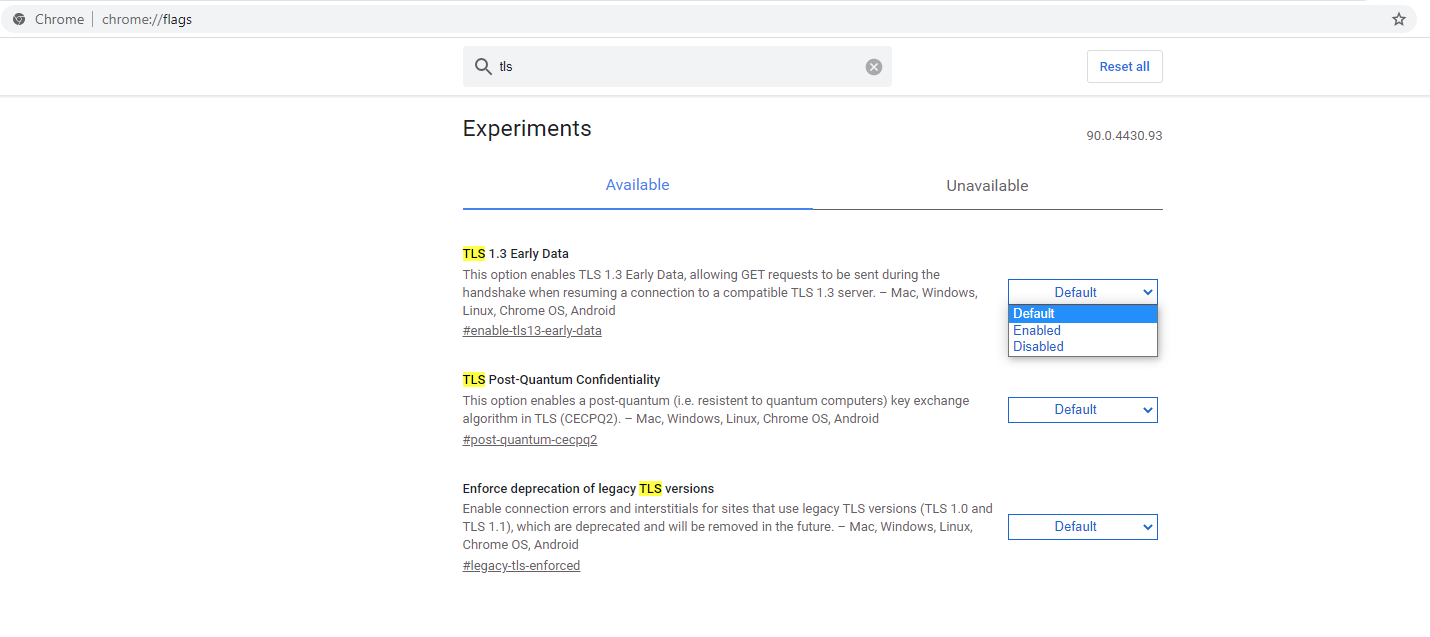Select Disabled in the open dropdown list

(1082, 346)
